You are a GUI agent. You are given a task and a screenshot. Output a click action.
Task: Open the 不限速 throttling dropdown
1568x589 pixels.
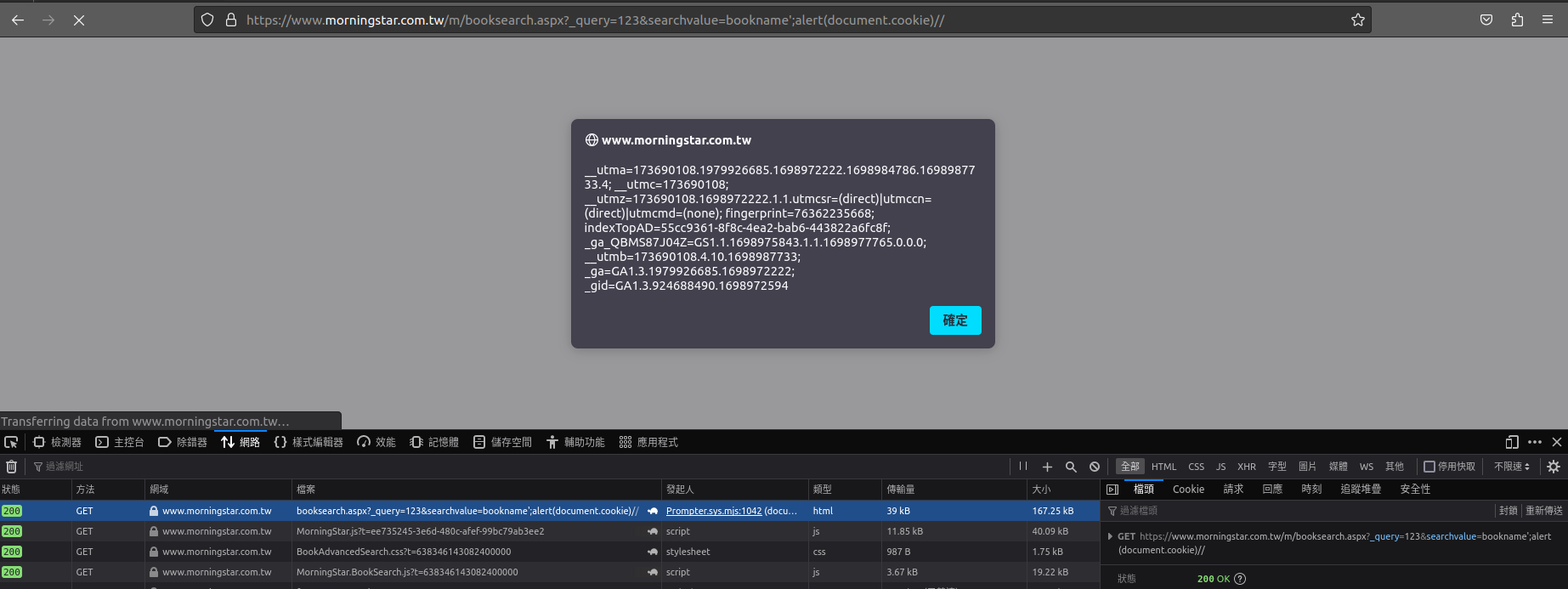(x=1512, y=467)
